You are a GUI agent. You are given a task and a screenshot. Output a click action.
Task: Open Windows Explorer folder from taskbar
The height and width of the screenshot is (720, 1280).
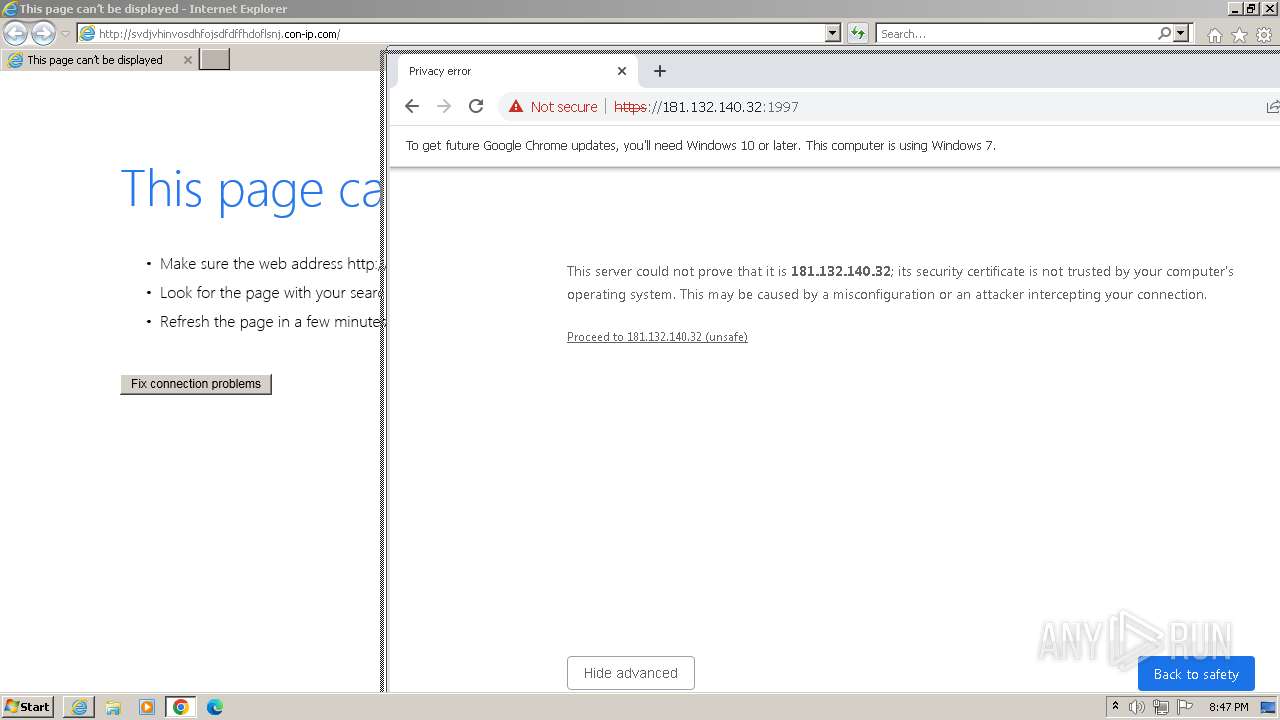[x=113, y=707]
